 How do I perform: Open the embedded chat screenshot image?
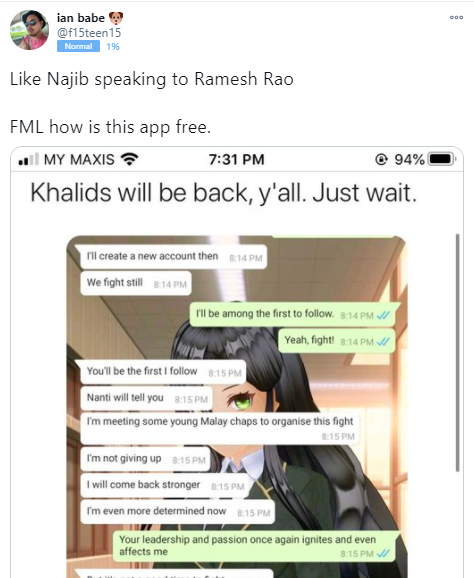tap(237, 407)
